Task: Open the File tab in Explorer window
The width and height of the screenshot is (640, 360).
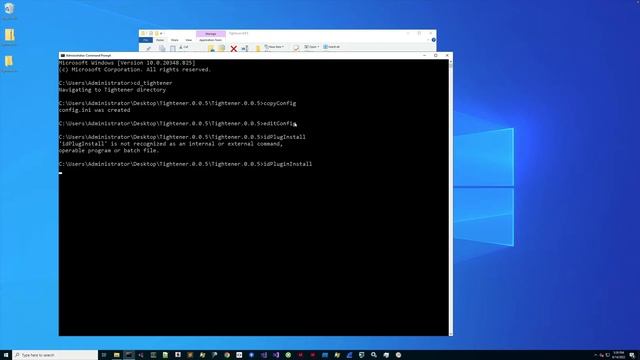Action: tap(145, 40)
